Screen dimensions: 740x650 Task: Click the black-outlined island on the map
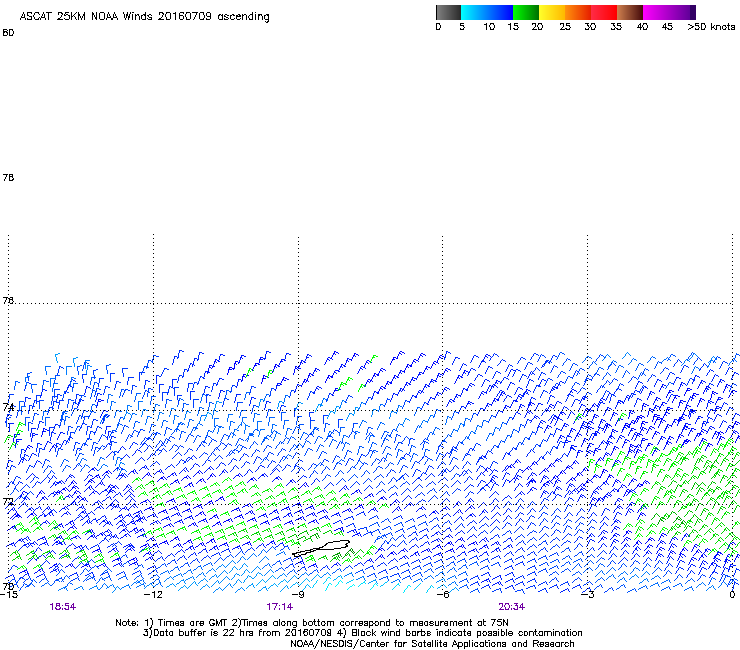[x=321, y=548]
